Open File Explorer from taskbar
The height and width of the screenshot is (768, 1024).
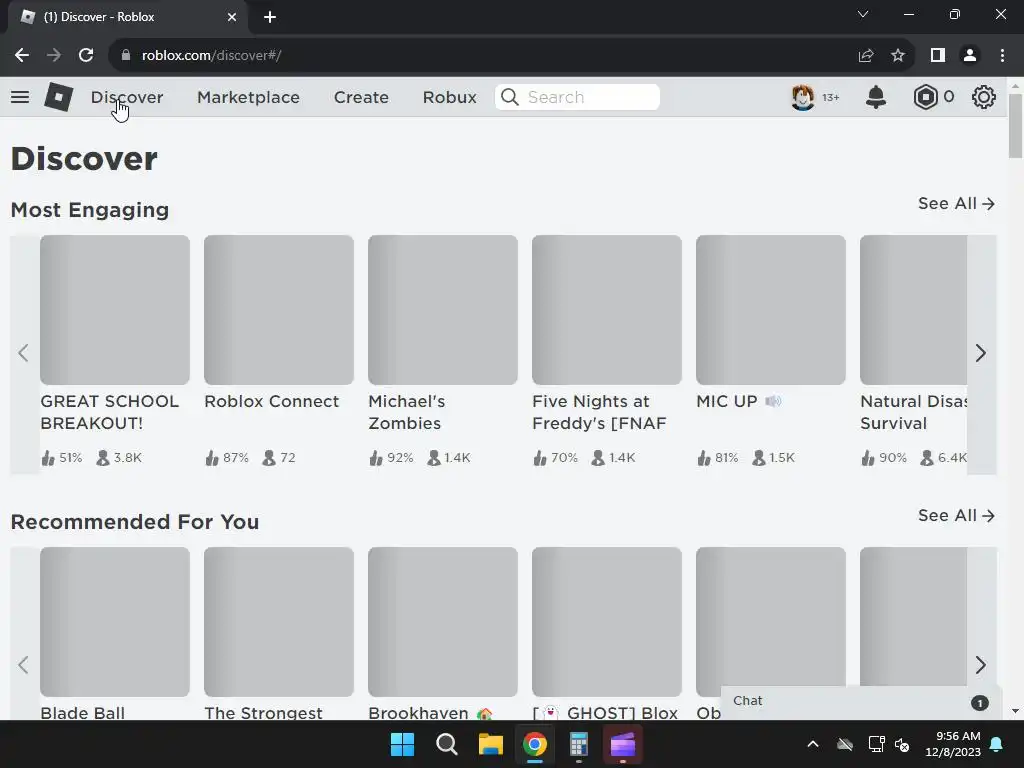(490, 744)
